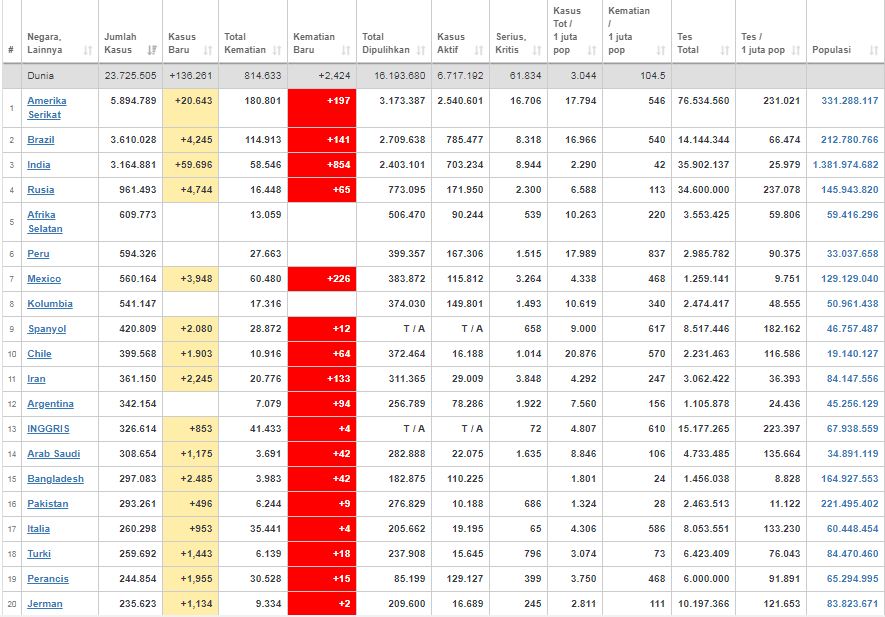Open the Spanyol country link
This screenshot has height=617, width=885.
point(47,329)
